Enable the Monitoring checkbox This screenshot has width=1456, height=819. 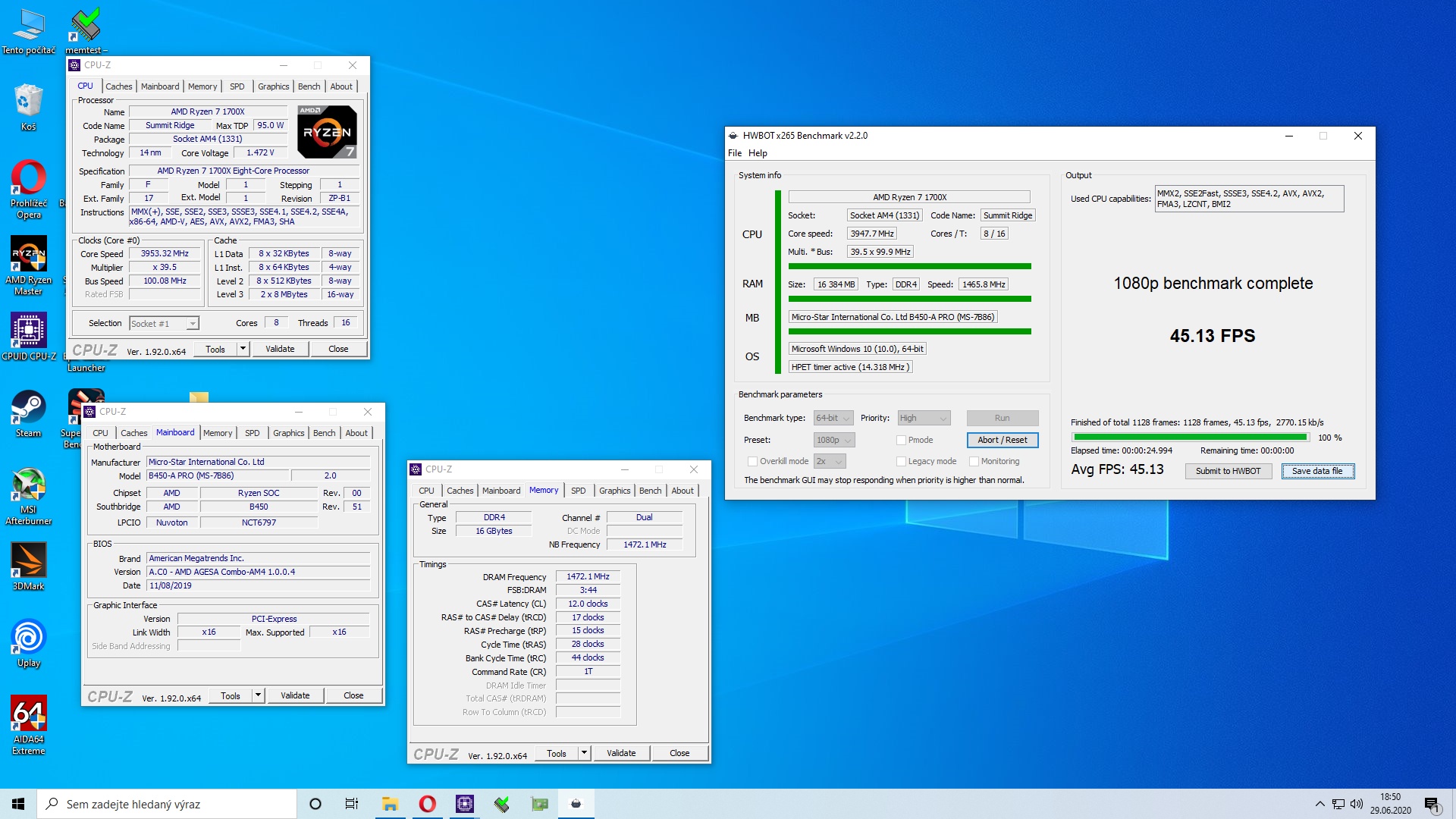(974, 461)
